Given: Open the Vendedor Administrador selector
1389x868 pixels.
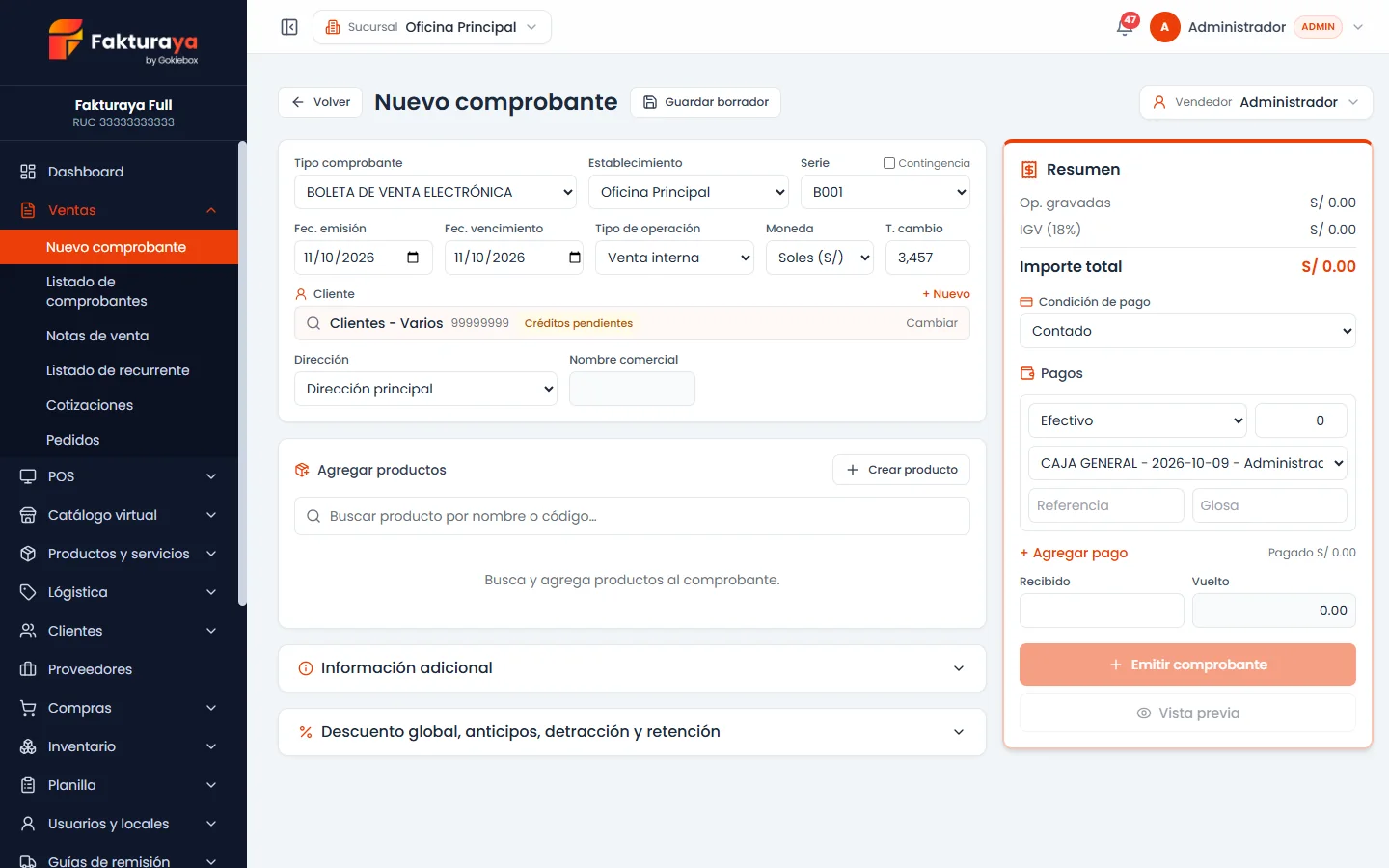Looking at the screenshot, I should [x=1256, y=102].
